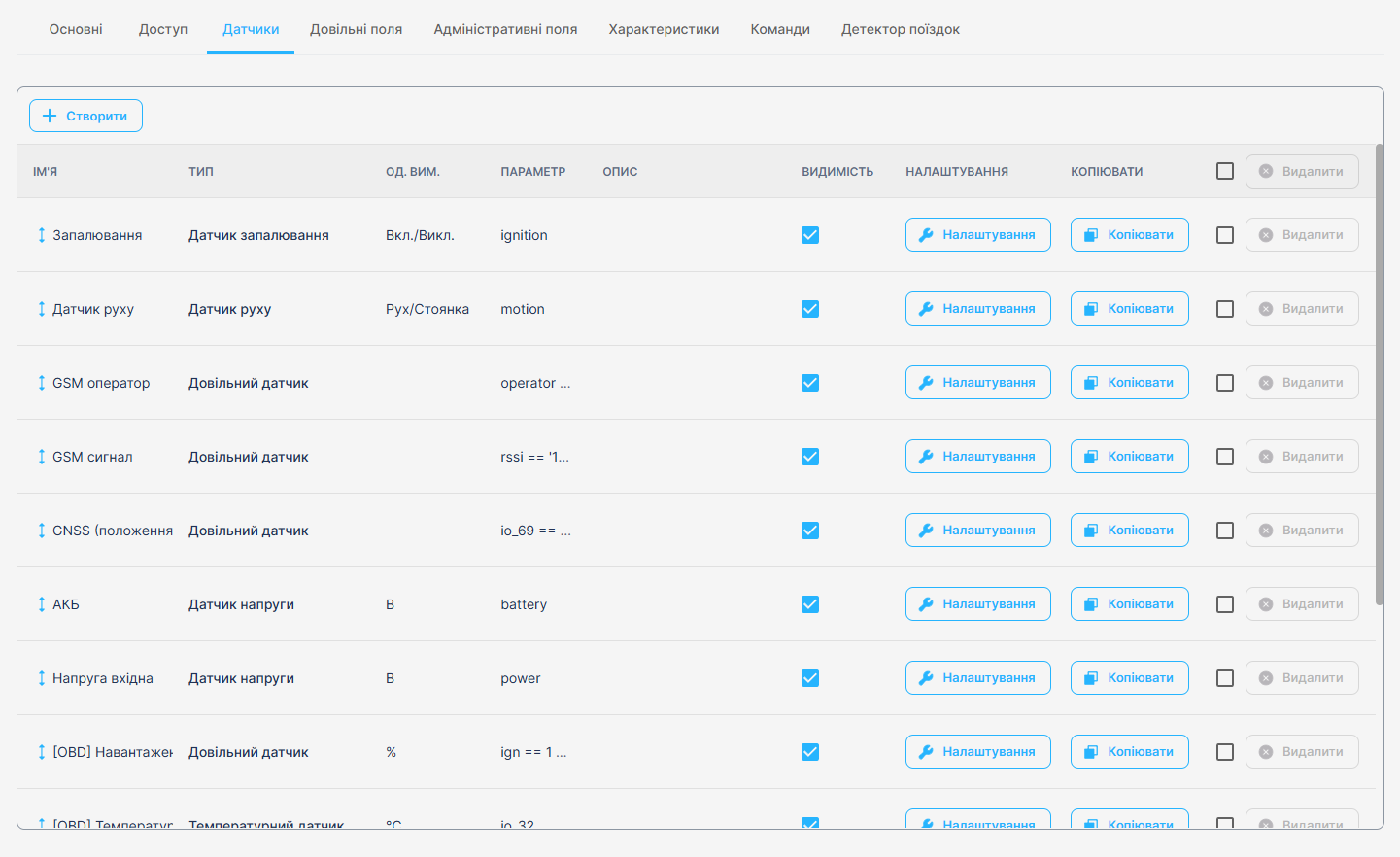Viewport: 1400px width, 857px height.
Task: Copy the GNSS sensor
Action: (x=1129, y=531)
